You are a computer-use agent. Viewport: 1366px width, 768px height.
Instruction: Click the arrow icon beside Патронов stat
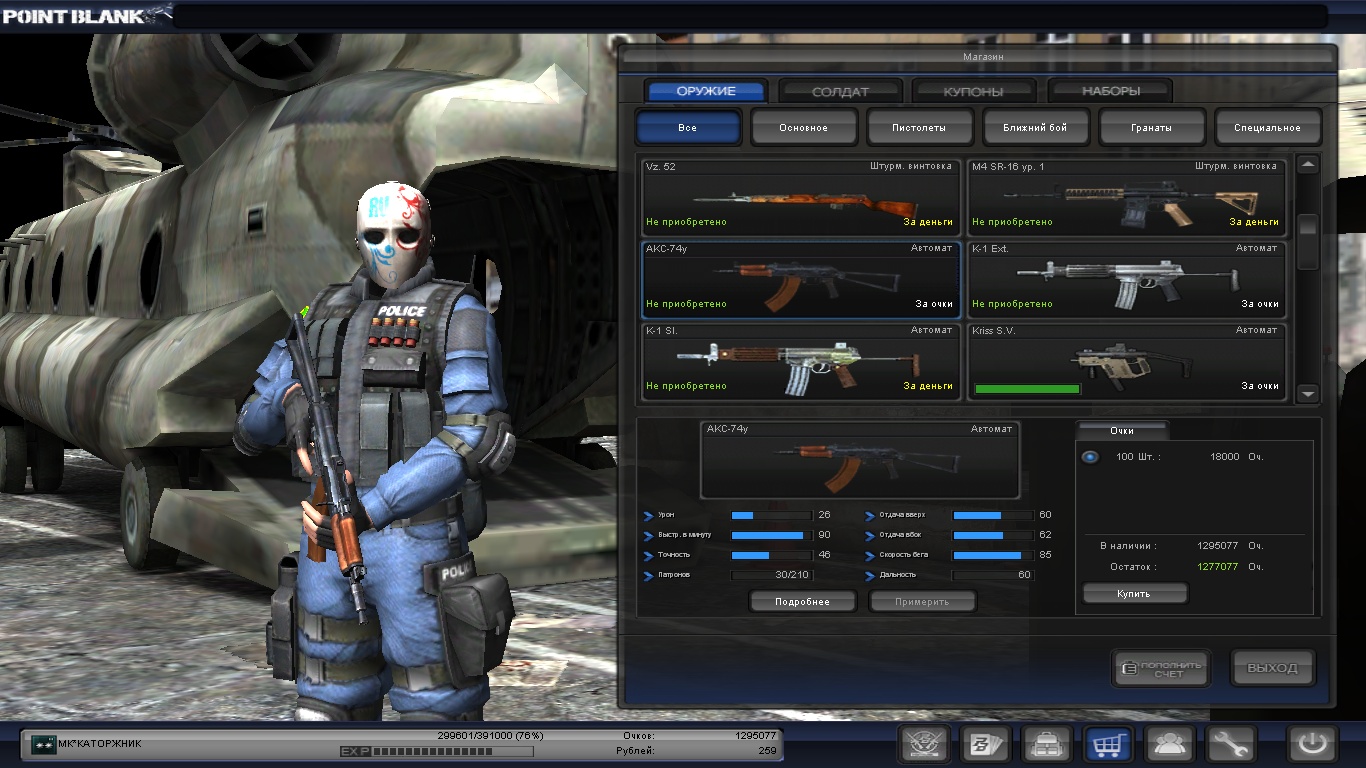[x=649, y=576]
